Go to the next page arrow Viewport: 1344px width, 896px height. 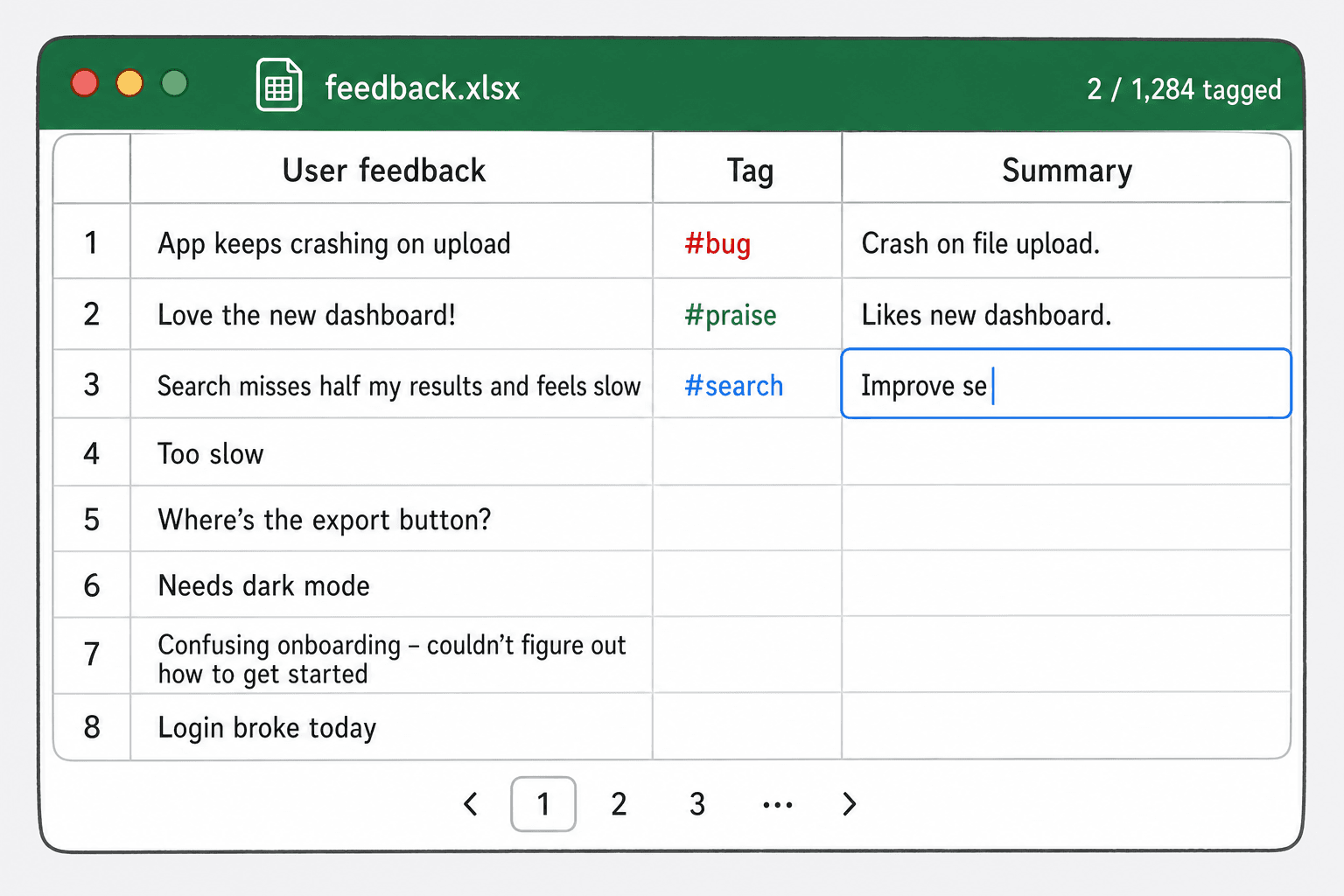coord(849,804)
